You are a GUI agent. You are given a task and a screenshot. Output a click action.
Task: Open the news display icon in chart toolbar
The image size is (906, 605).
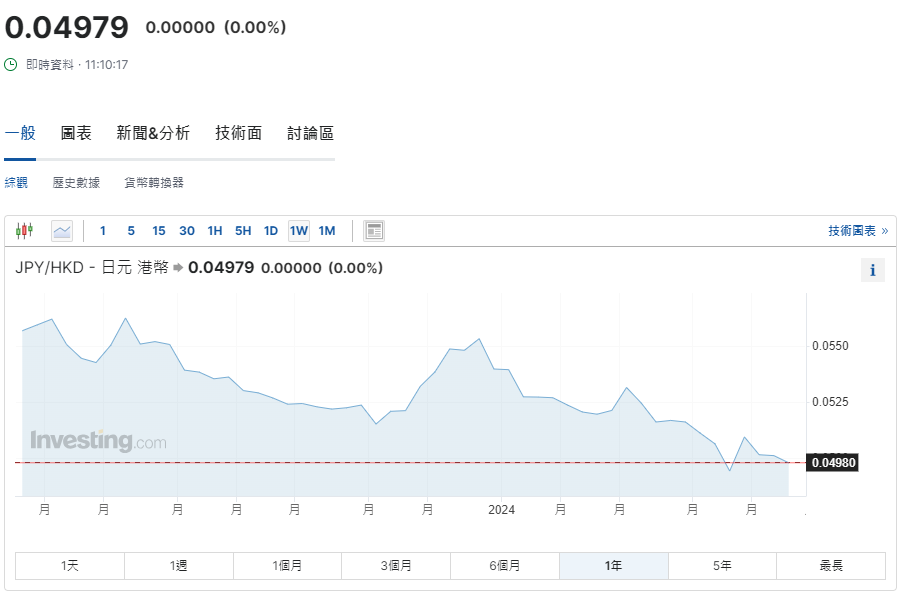point(374,231)
